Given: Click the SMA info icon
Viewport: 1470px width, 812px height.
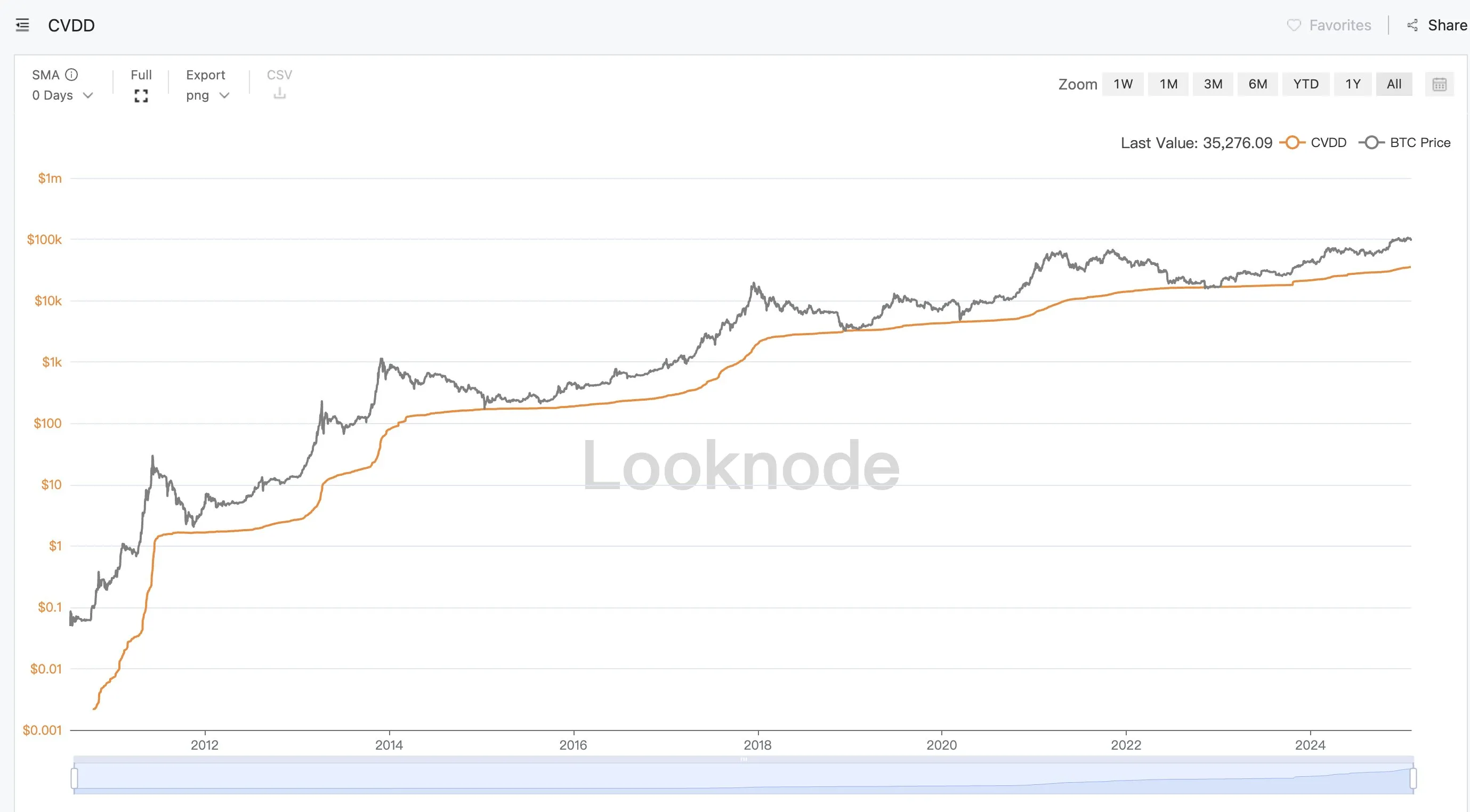Looking at the screenshot, I should 71,74.
